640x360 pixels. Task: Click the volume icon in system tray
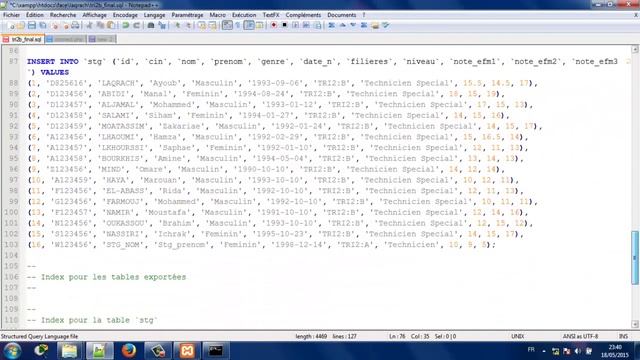[x=578, y=351]
